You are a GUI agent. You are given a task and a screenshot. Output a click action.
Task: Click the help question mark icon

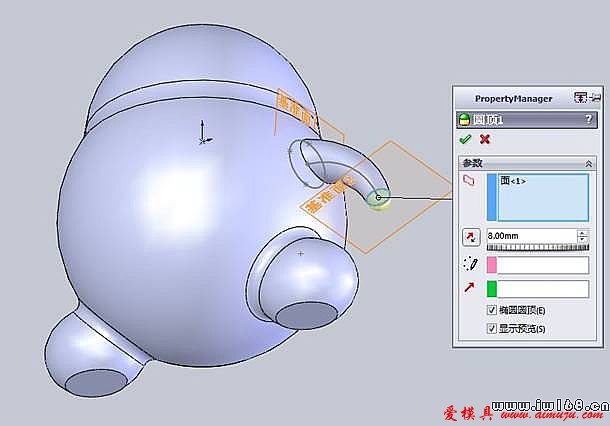pyautogui.click(x=588, y=118)
